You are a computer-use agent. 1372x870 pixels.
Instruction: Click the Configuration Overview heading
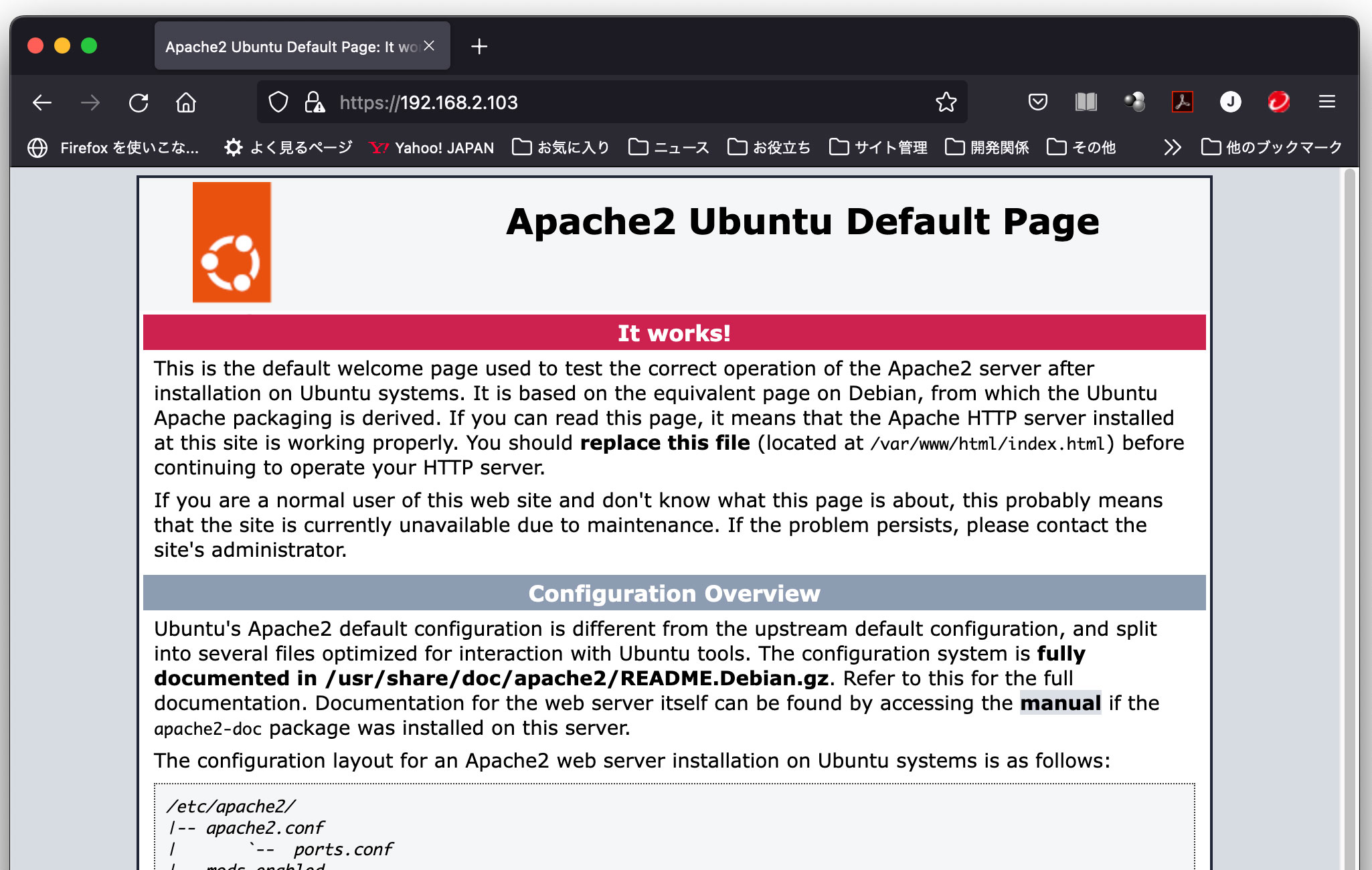675,593
